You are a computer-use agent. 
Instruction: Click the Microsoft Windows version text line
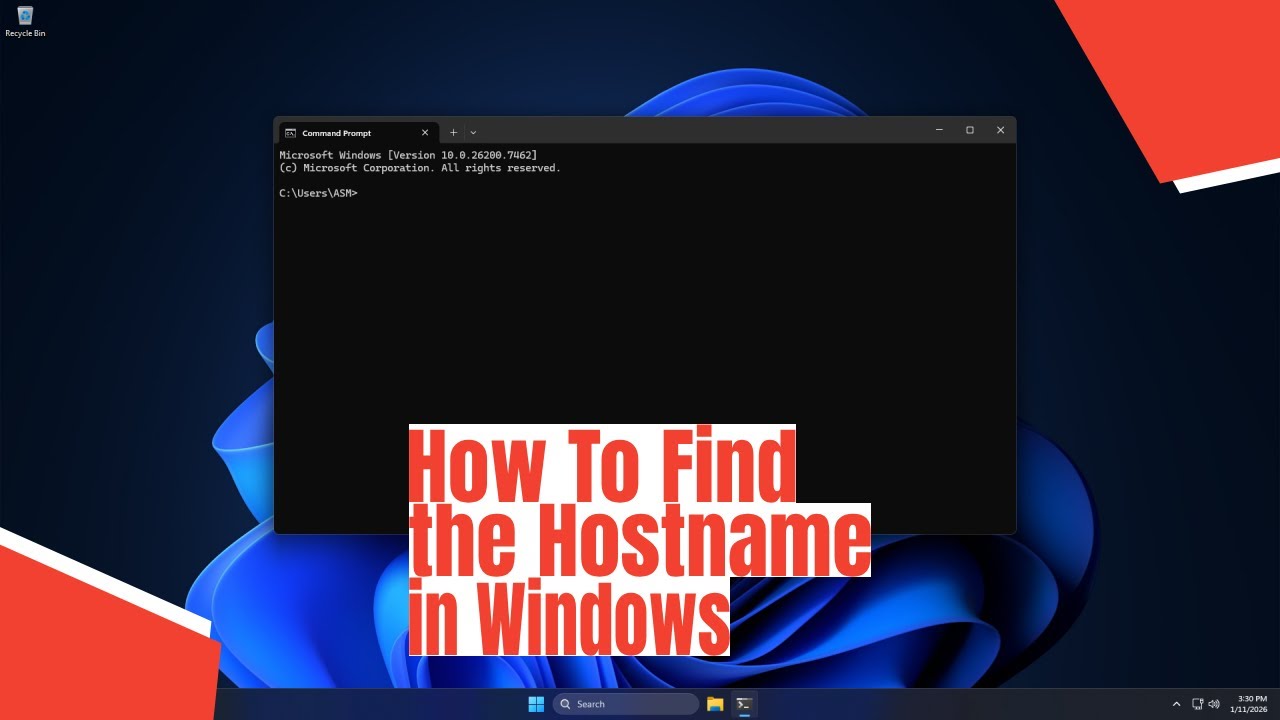click(x=408, y=155)
